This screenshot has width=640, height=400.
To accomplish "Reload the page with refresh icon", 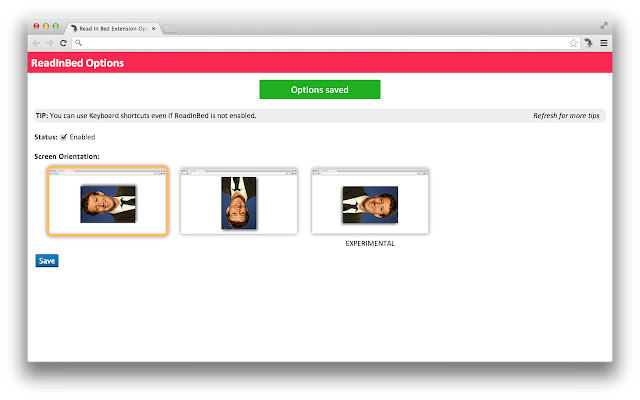I will (63, 43).
